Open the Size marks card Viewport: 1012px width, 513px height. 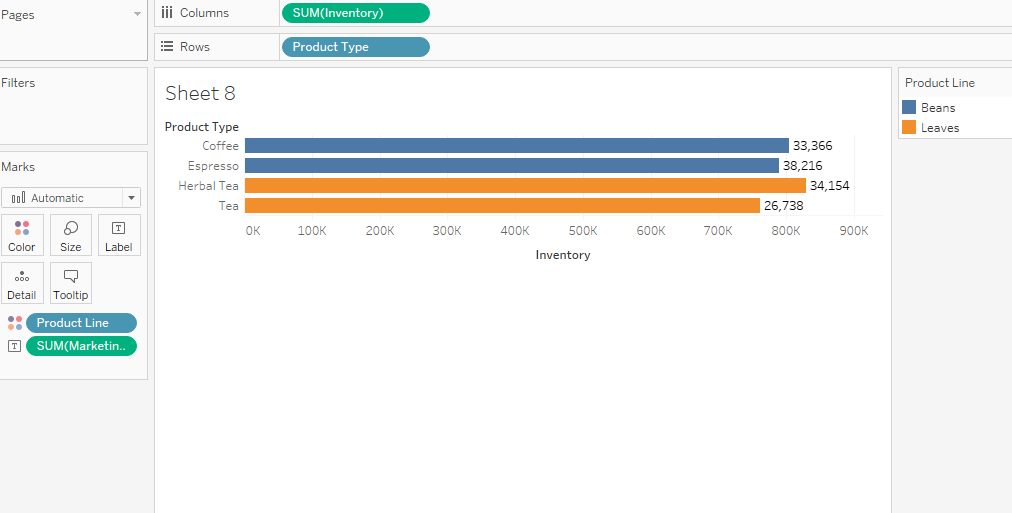70,235
